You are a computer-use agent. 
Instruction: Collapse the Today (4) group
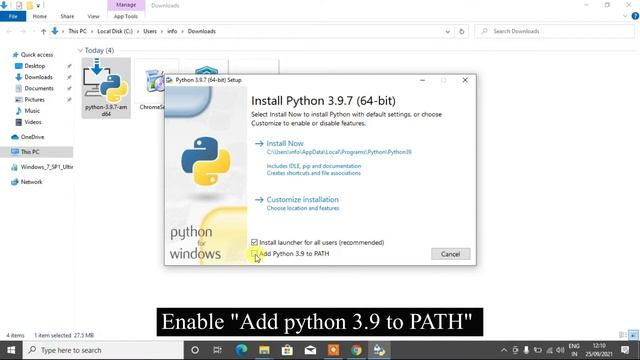coord(80,50)
